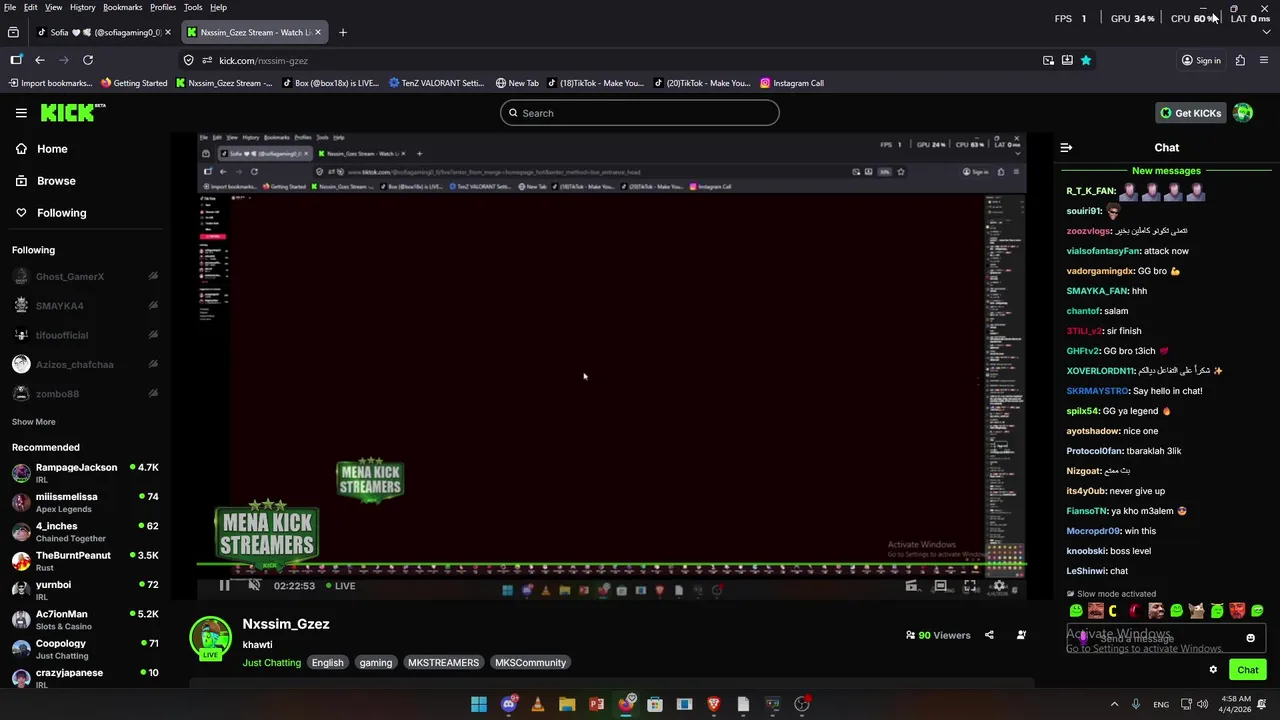The height and width of the screenshot is (720, 1280).
Task: Open the Windows Start menu
Action: 479,704
